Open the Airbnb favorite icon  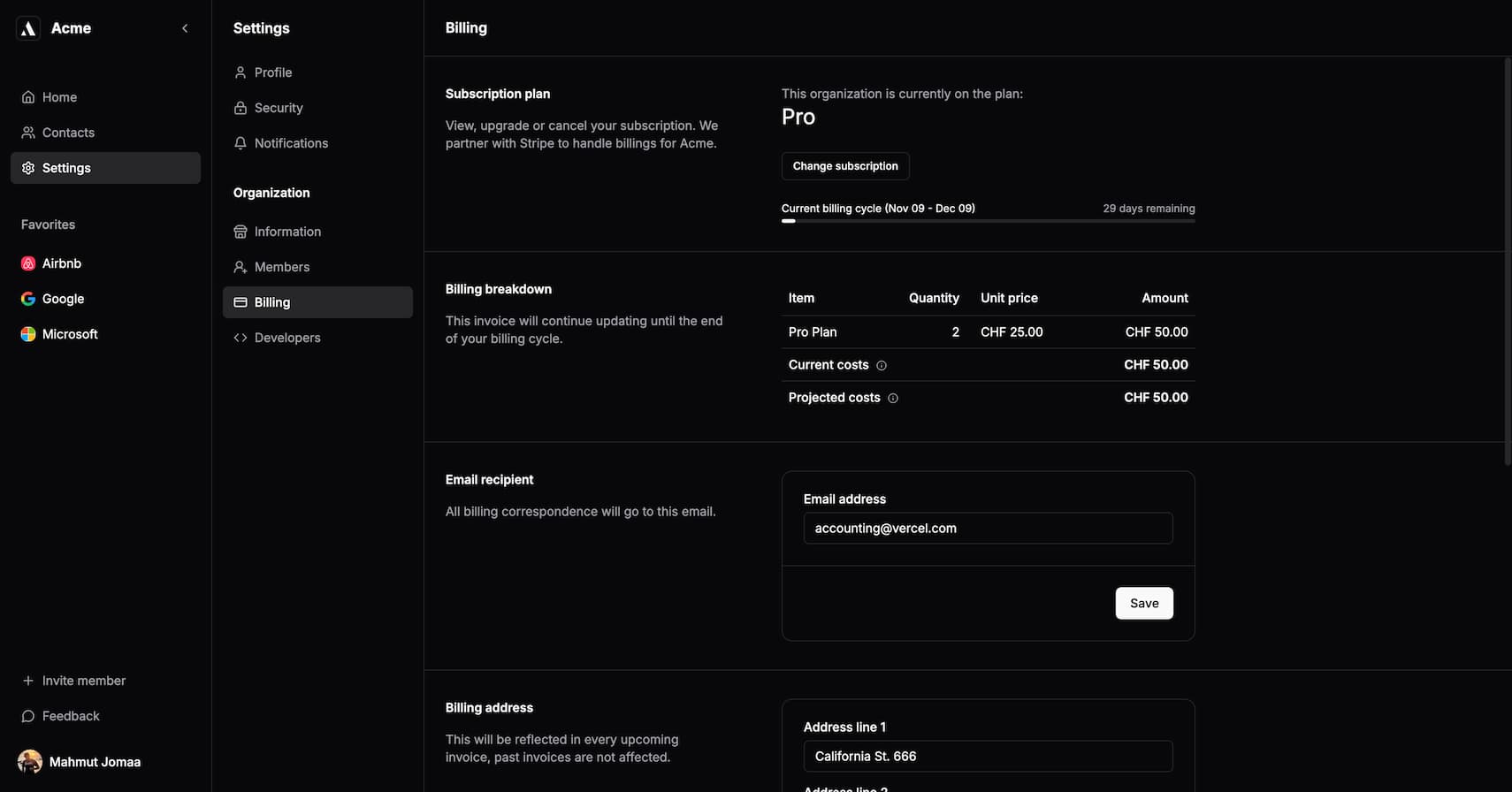[x=28, y=263]
